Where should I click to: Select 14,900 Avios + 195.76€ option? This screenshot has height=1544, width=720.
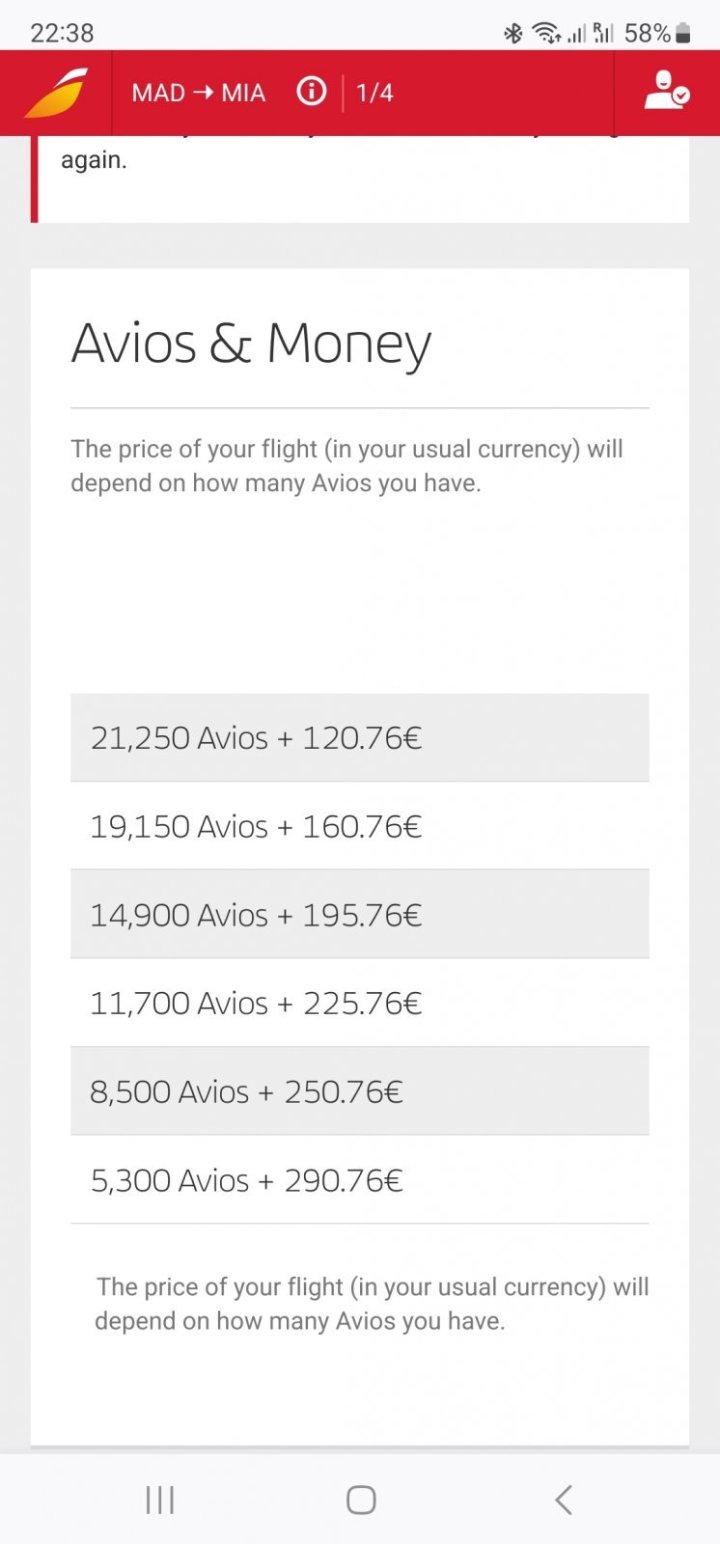click(359, 914)
